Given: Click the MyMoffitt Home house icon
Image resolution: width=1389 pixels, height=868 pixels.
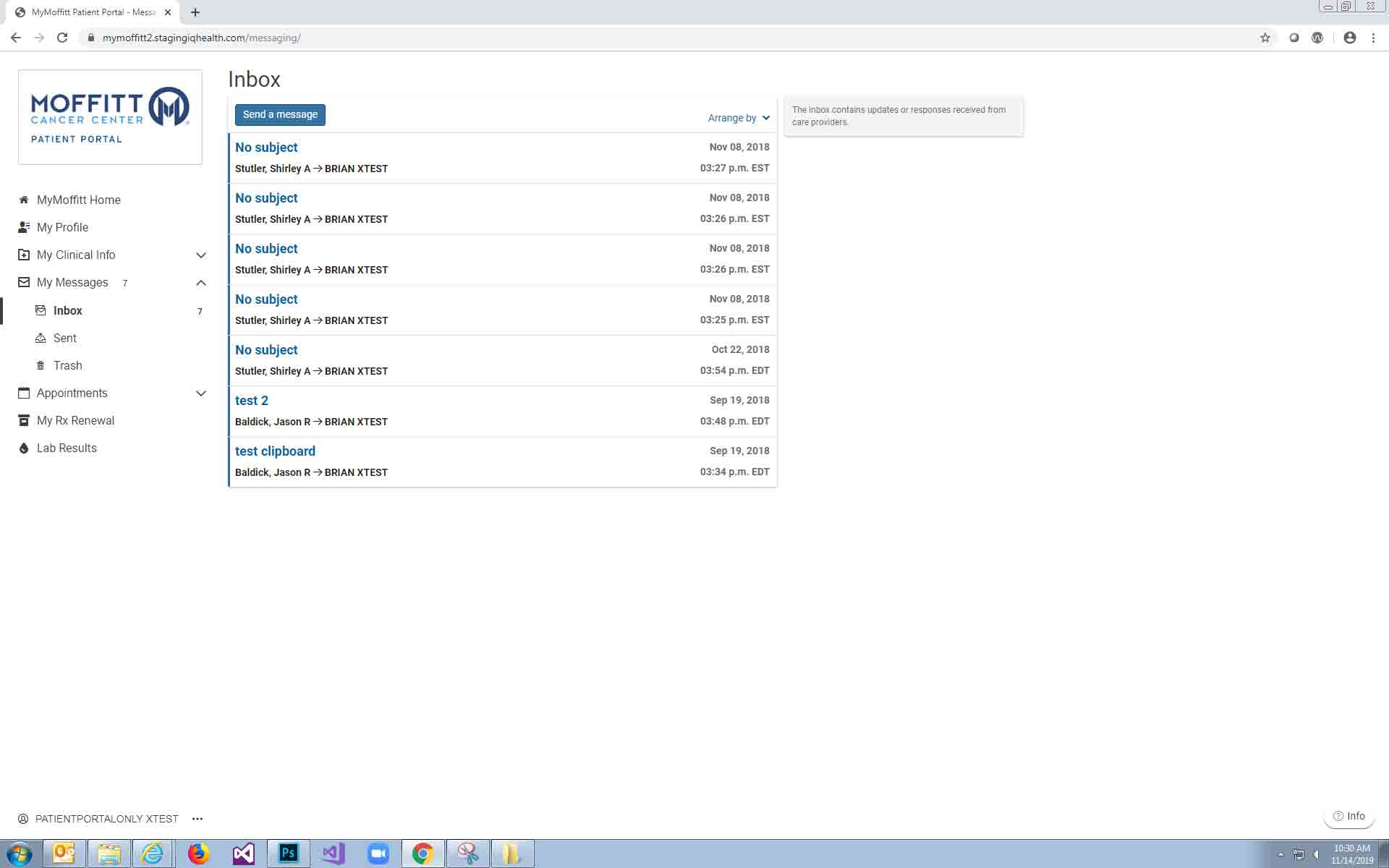Looking at the screenshot, I should click(x=24, y=200).
